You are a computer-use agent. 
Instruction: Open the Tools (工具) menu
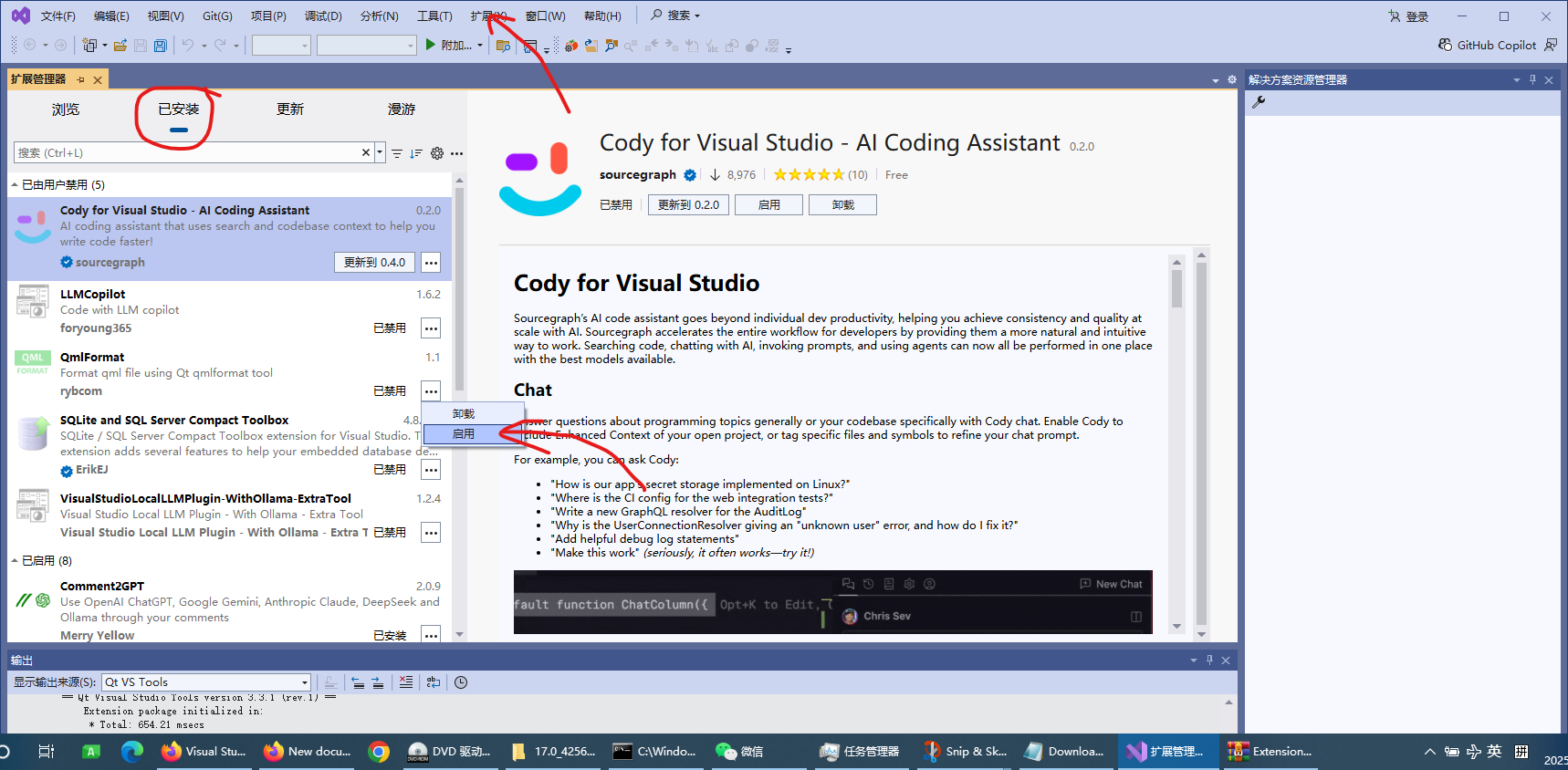[x=434, y=16]
